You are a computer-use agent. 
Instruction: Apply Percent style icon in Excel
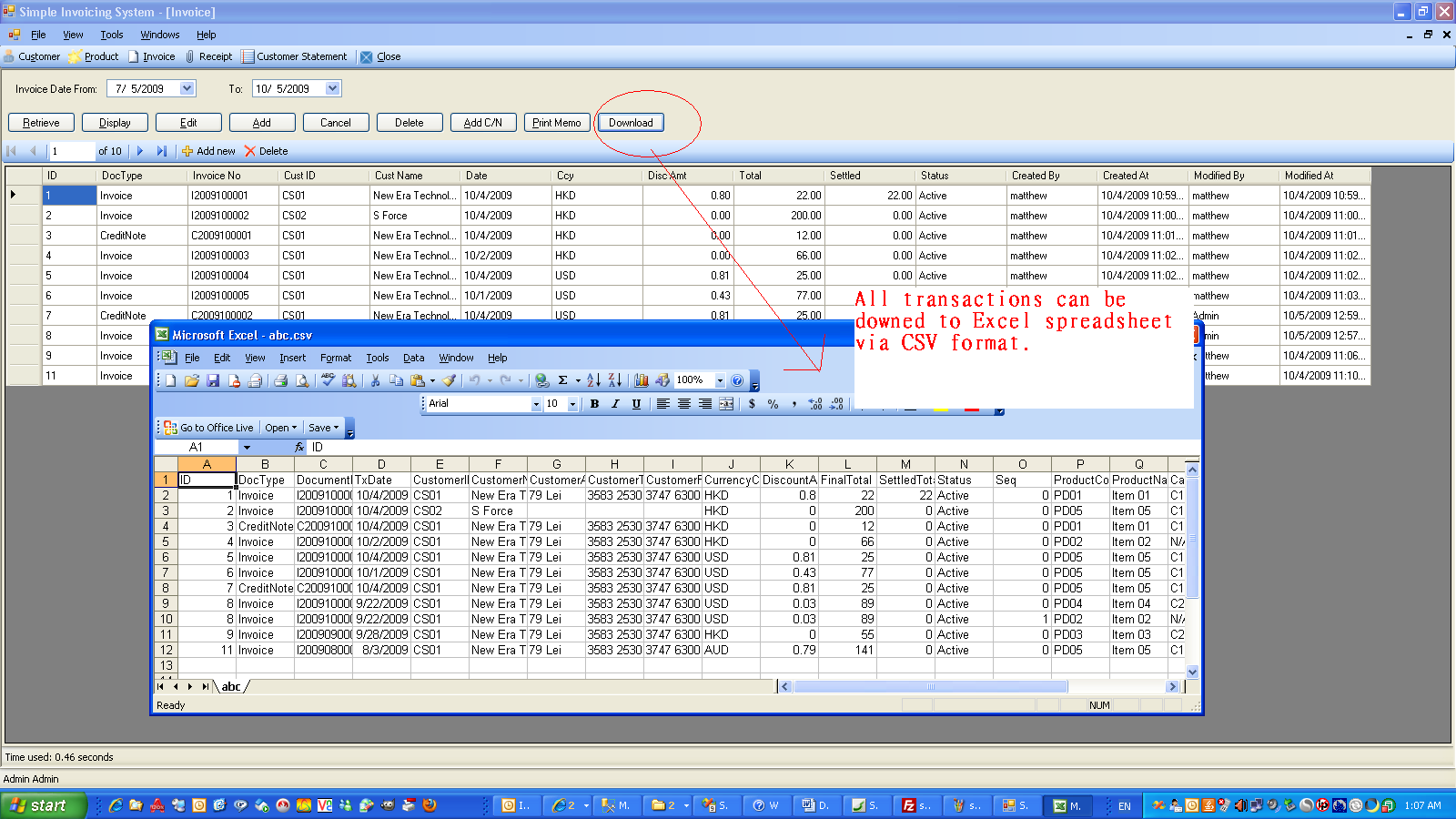pyautogui.click(x=773, y=404)
